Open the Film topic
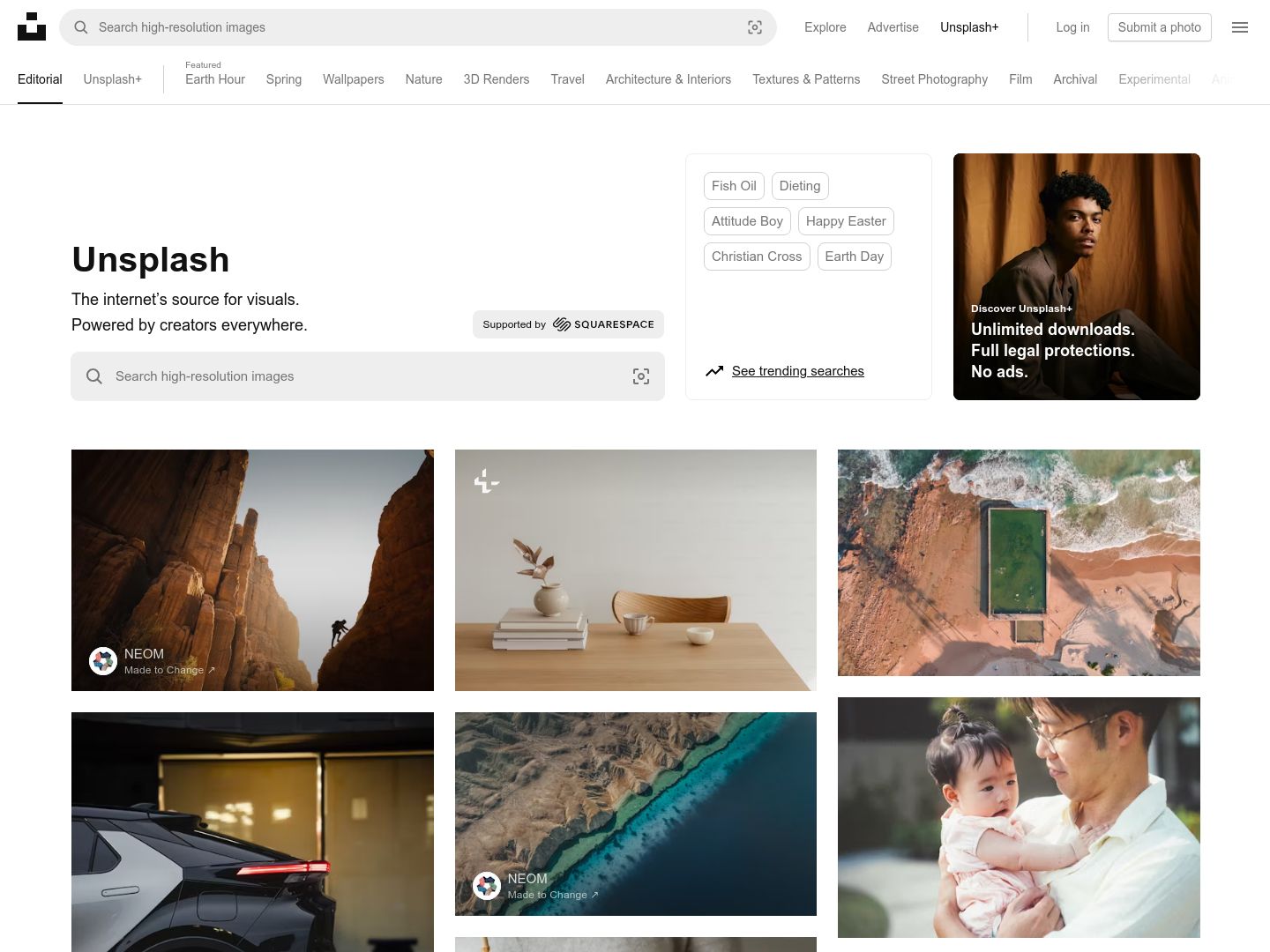This screenshot has width=1270, height=952. [x=1020, y=79]
